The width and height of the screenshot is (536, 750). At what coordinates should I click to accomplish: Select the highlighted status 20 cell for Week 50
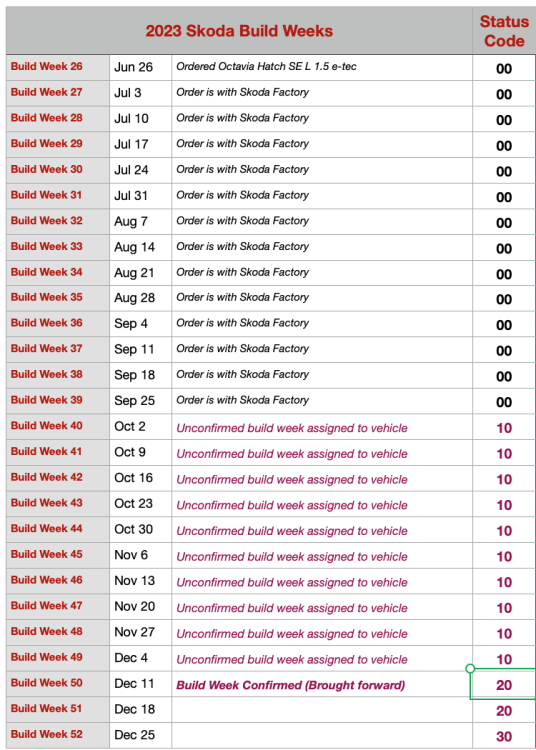tap(504, 684)
